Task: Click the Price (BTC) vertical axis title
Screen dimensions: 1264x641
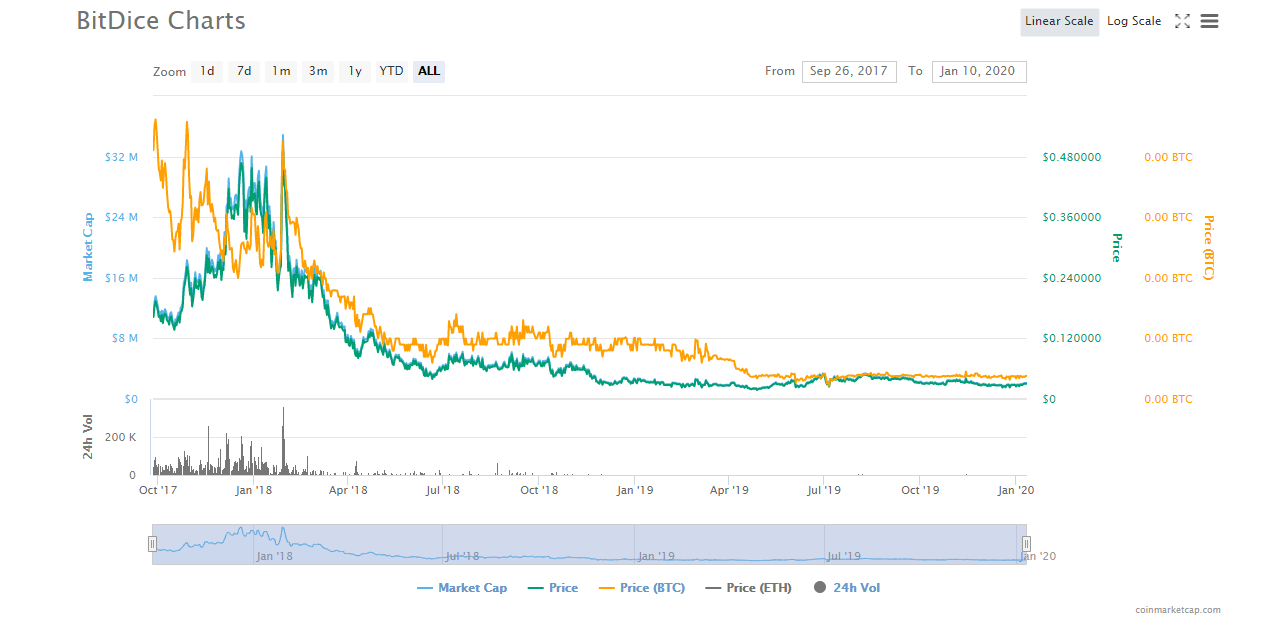Action: (x=1208, y=247)
